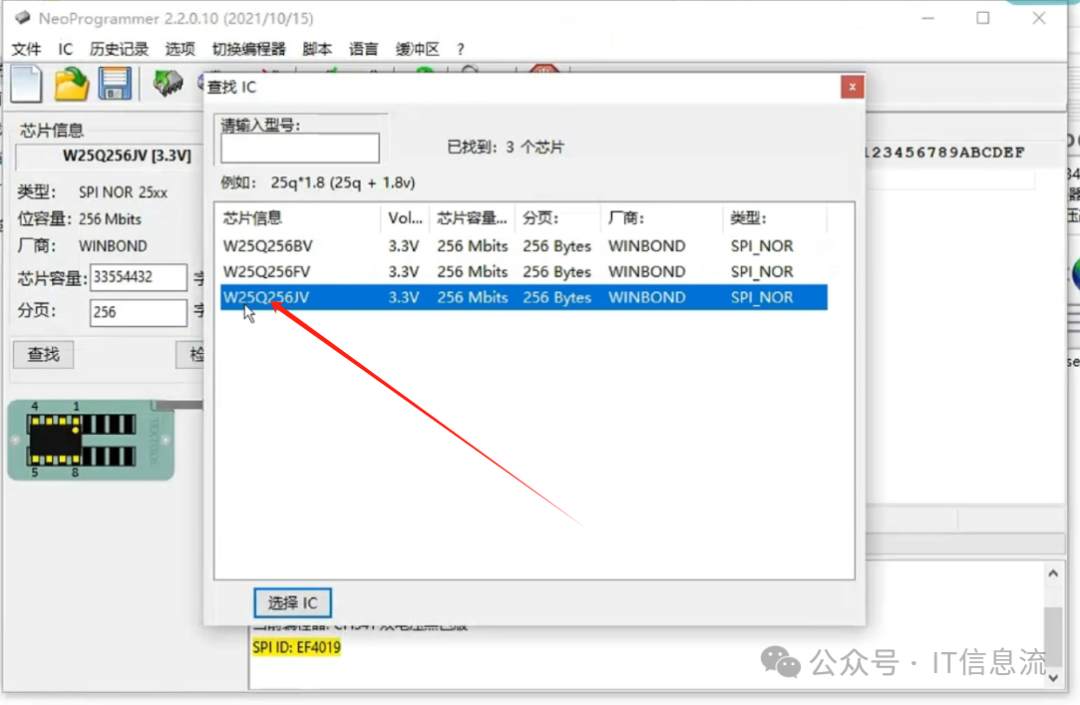
Task: Save the buffer with the floppy disk icon
Action: pyautogui.click(x=114, y=85)
